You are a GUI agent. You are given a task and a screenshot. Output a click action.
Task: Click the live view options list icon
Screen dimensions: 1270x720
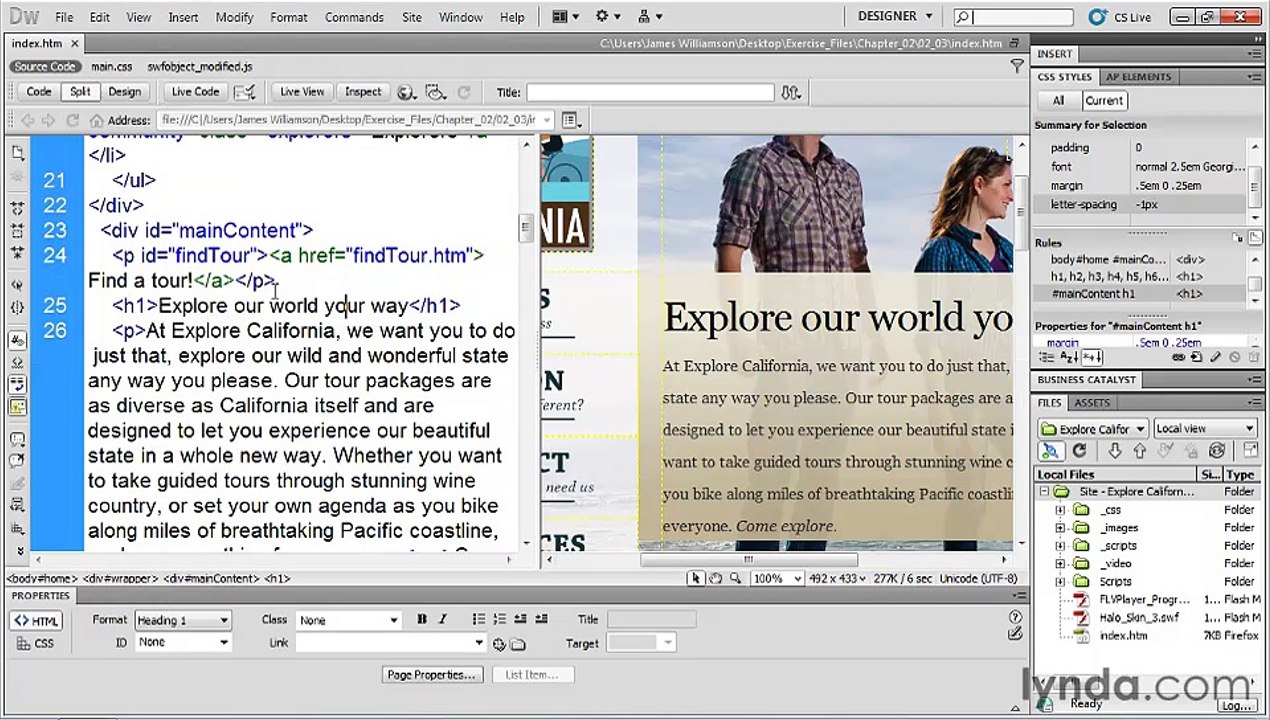[571, 120]
